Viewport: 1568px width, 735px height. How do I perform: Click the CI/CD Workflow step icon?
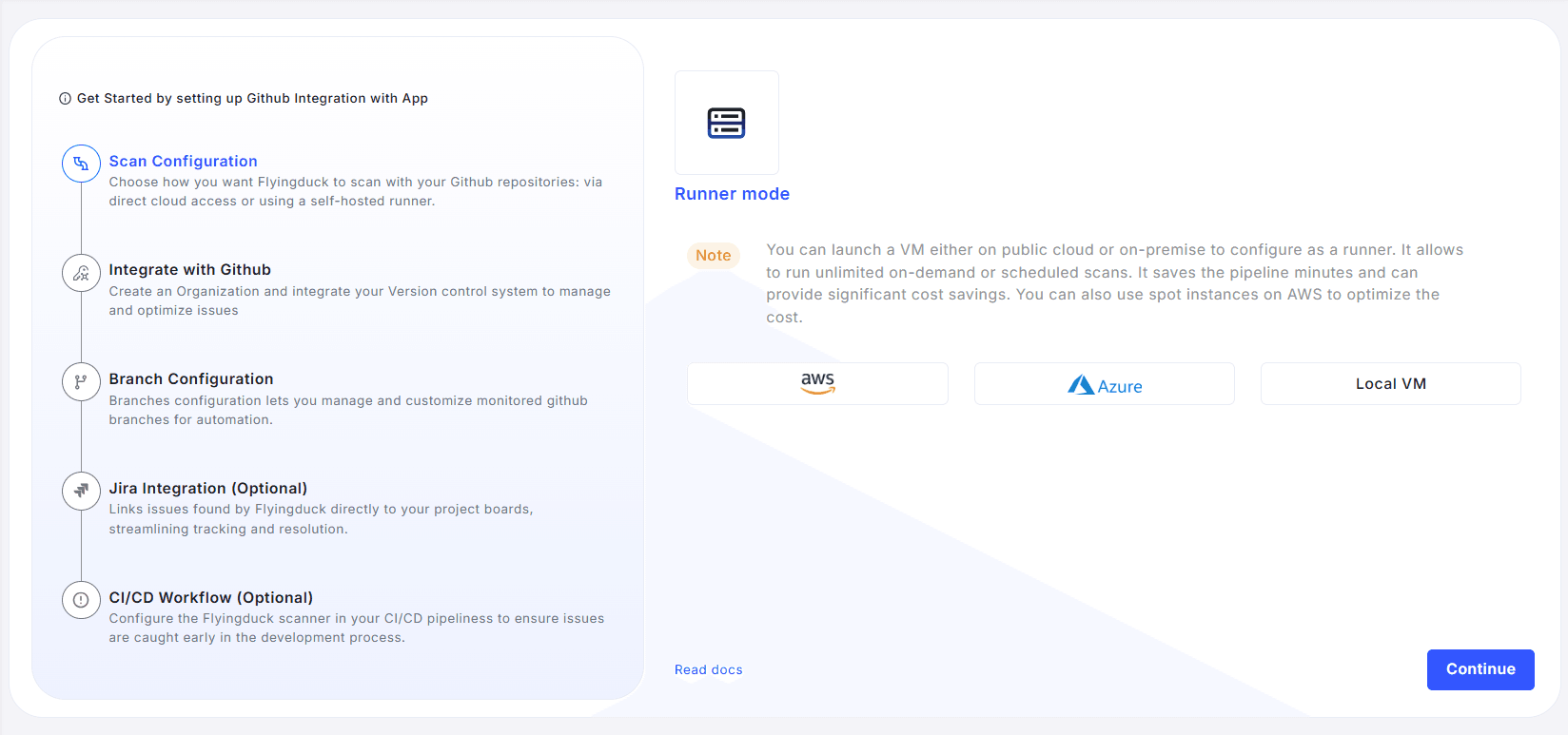pos(81,600)
